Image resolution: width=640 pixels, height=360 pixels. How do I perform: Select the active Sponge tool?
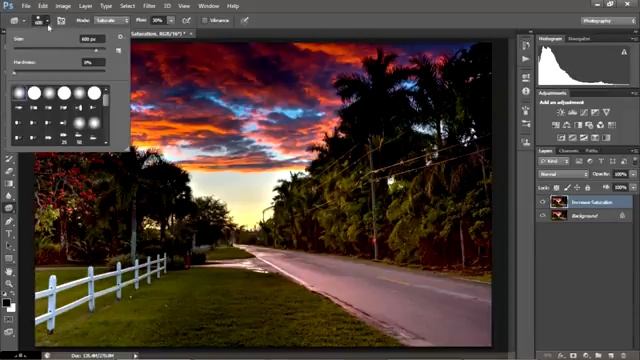tap(9, 208)
